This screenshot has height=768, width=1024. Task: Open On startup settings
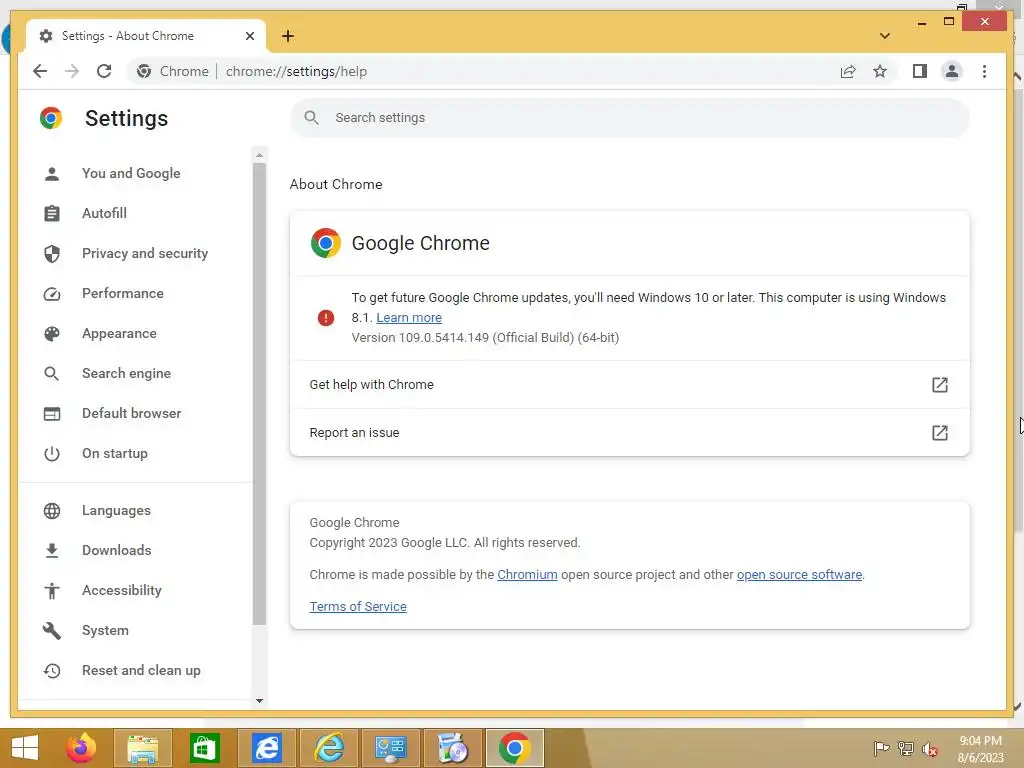(115, 453)
